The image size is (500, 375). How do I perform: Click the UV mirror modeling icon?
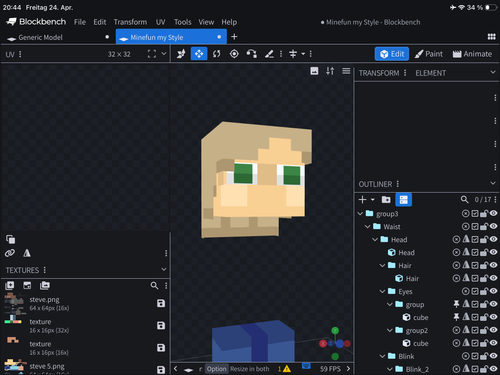[x=27, y=253]
